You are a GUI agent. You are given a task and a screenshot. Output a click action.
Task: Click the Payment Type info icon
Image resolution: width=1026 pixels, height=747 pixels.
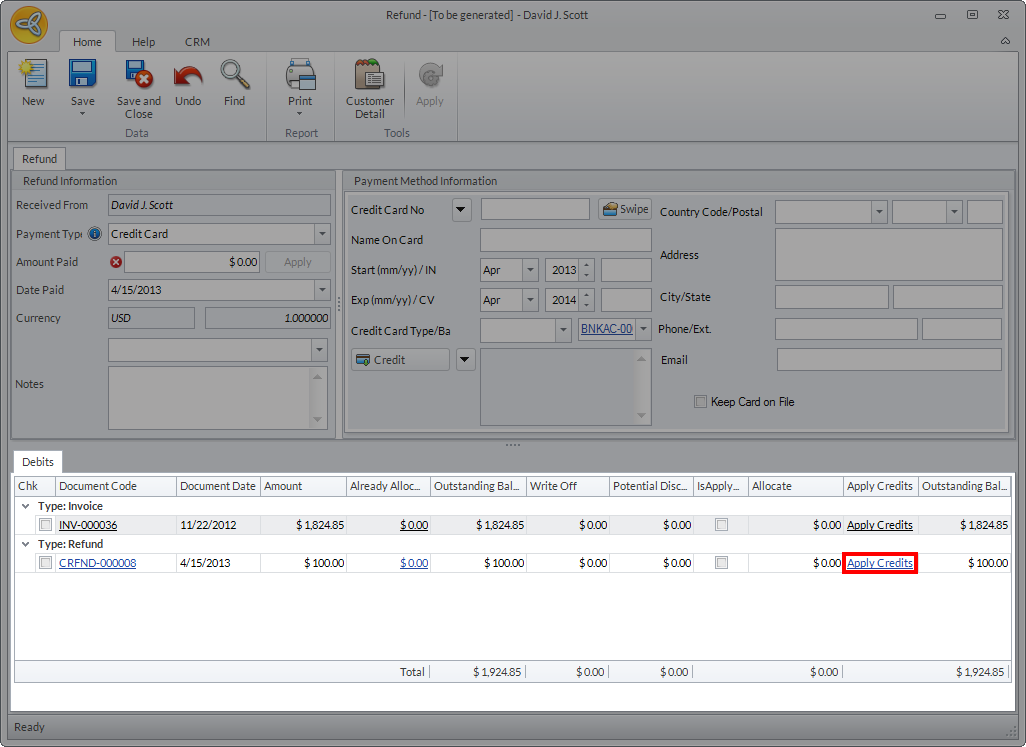[x=95, y=234]
